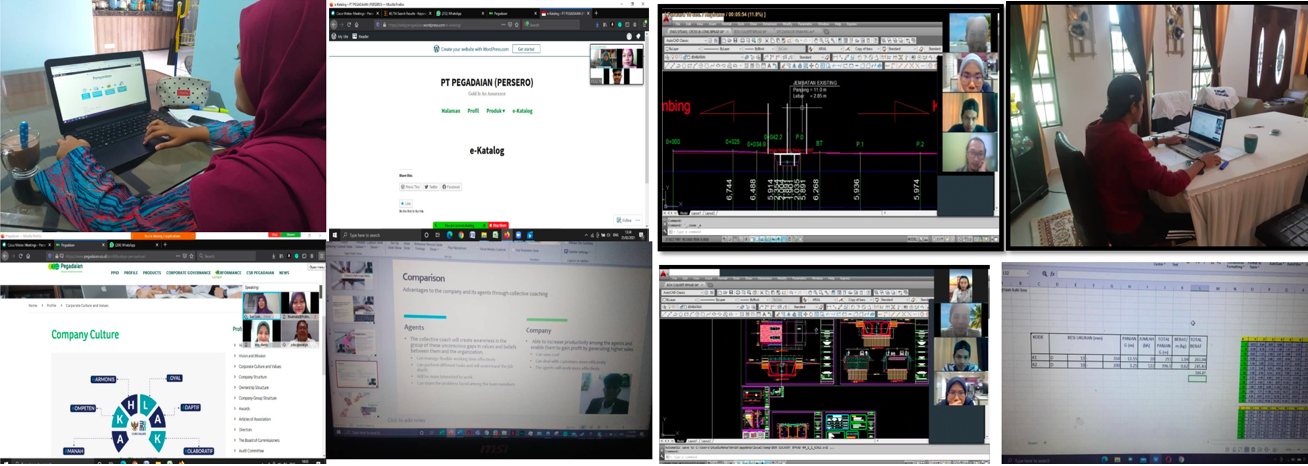Click Windows taskbar search box, e-Katalog screenshot
Image resolution: width=1308 pixels, height=466 pixels.
click(381, 235)
